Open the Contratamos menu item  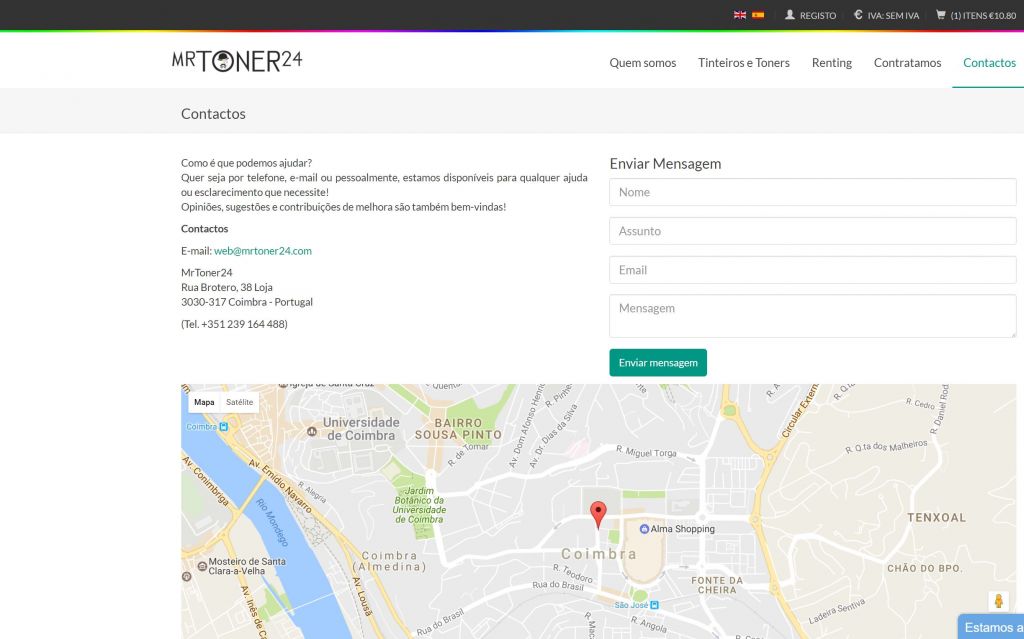[907, 63]
